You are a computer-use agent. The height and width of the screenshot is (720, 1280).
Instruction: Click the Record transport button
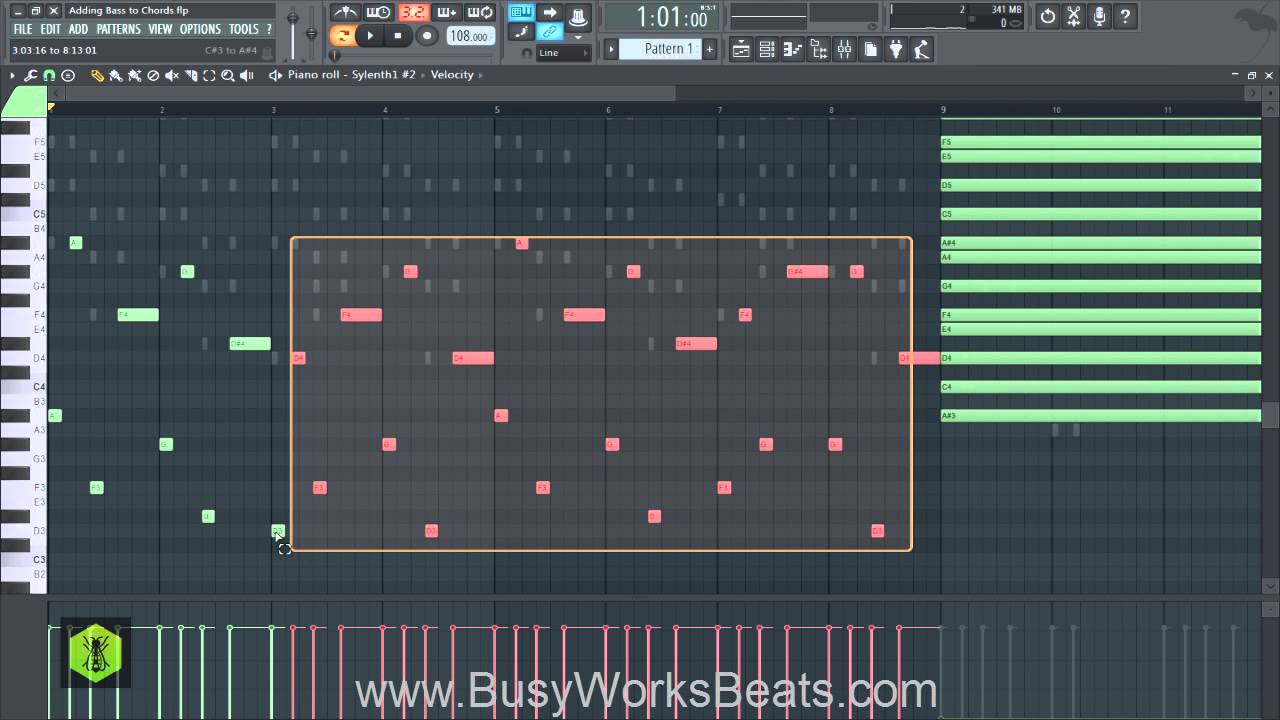(x=427, y=36)
